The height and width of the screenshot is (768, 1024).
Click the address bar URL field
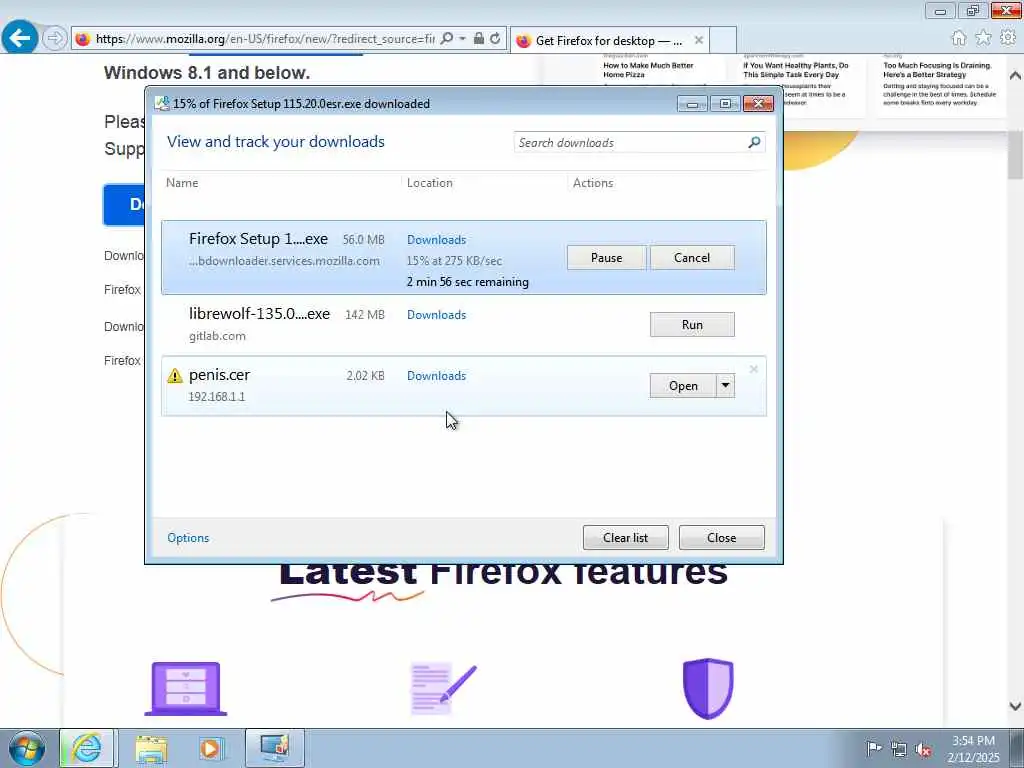click(x=264, y=39)
